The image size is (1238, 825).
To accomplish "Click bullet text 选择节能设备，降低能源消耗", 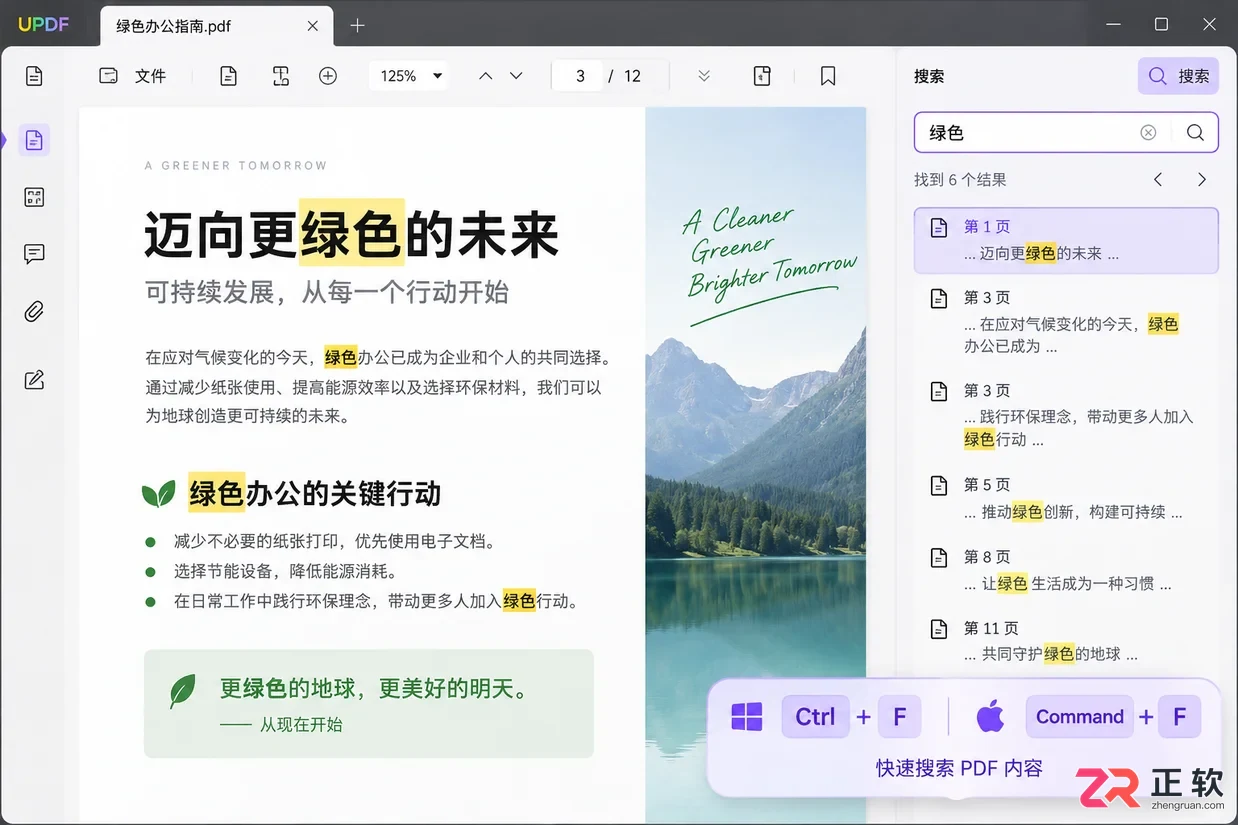I will point(286,571).
